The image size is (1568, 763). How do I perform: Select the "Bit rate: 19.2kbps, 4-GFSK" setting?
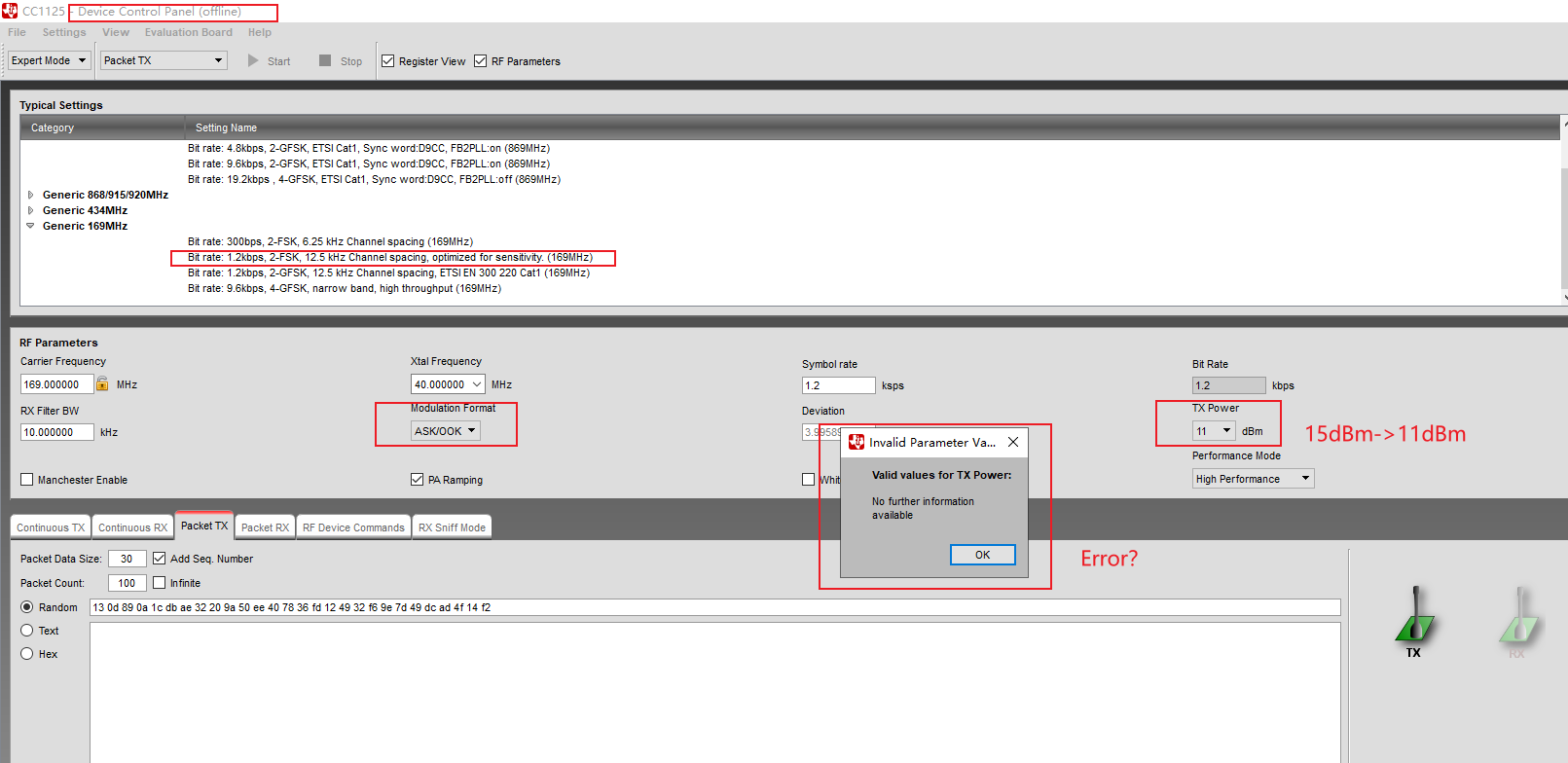(374, 179)
